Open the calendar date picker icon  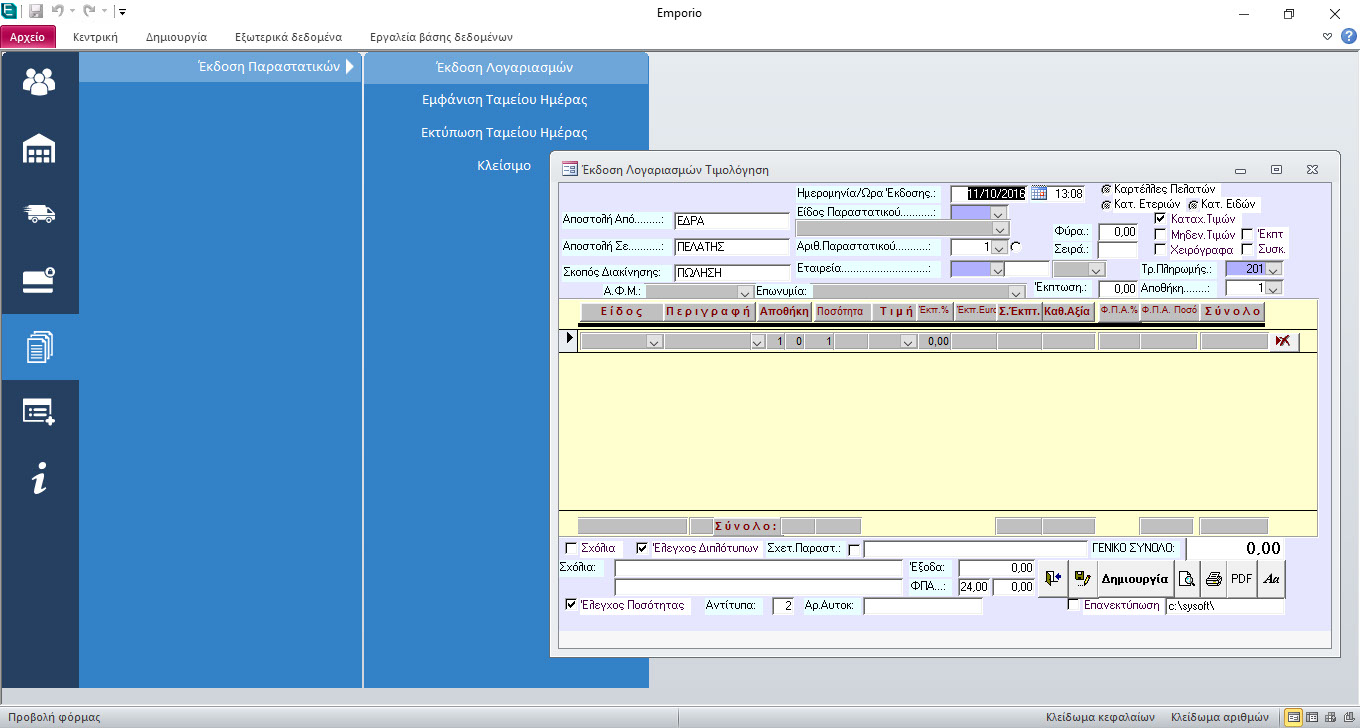click(x=1038, y=193)
